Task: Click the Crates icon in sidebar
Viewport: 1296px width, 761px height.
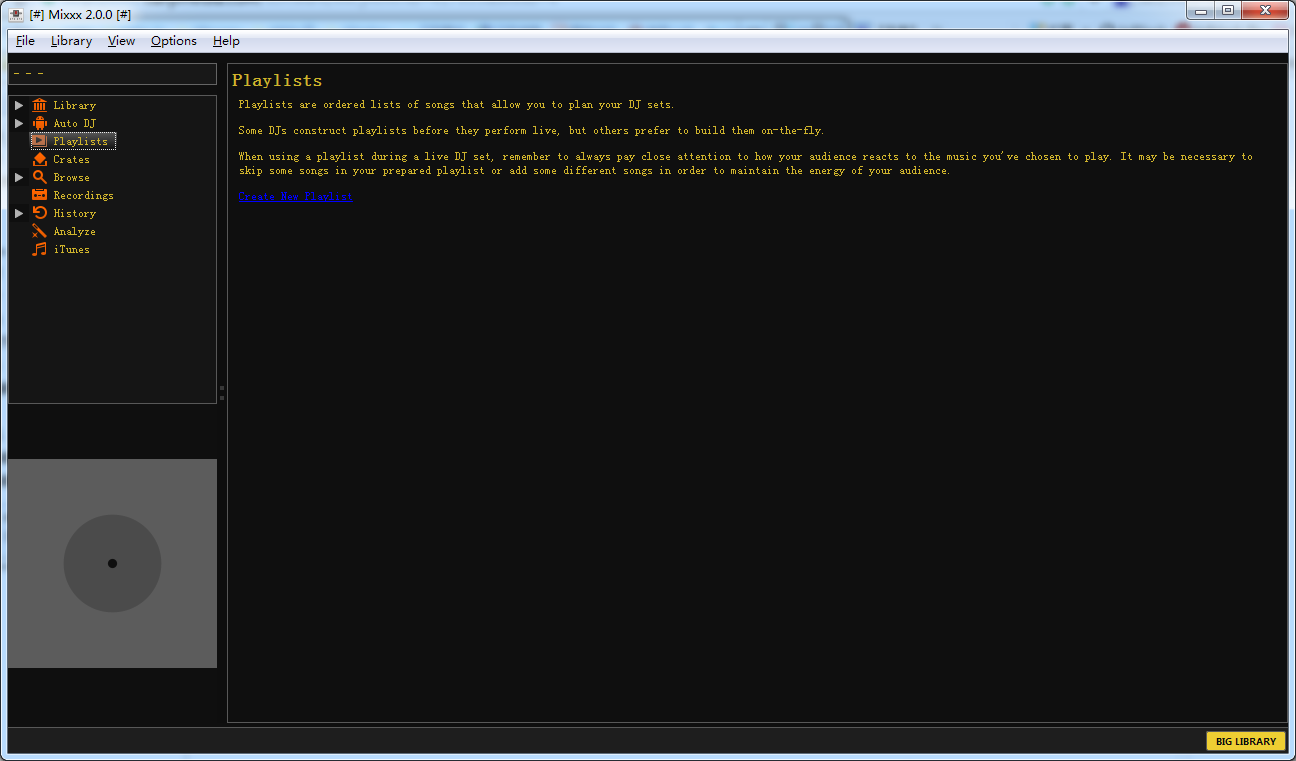Action: pos(39,159)
